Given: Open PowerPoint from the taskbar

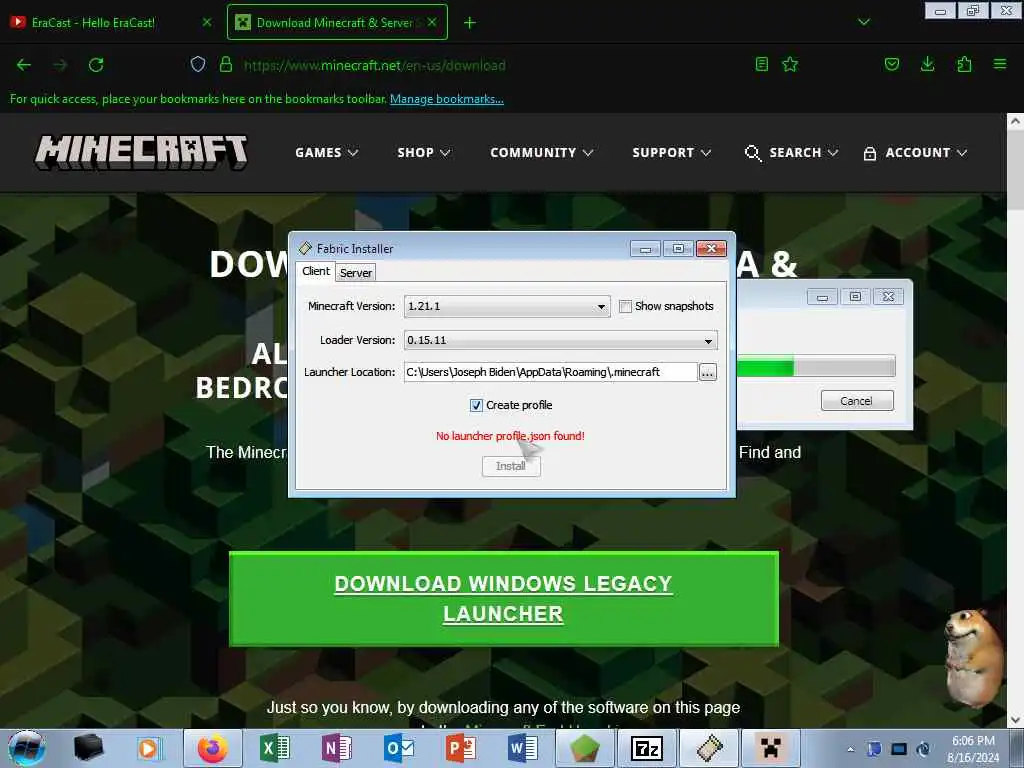Looking at the screenshot, I should (x=461, y=748).
